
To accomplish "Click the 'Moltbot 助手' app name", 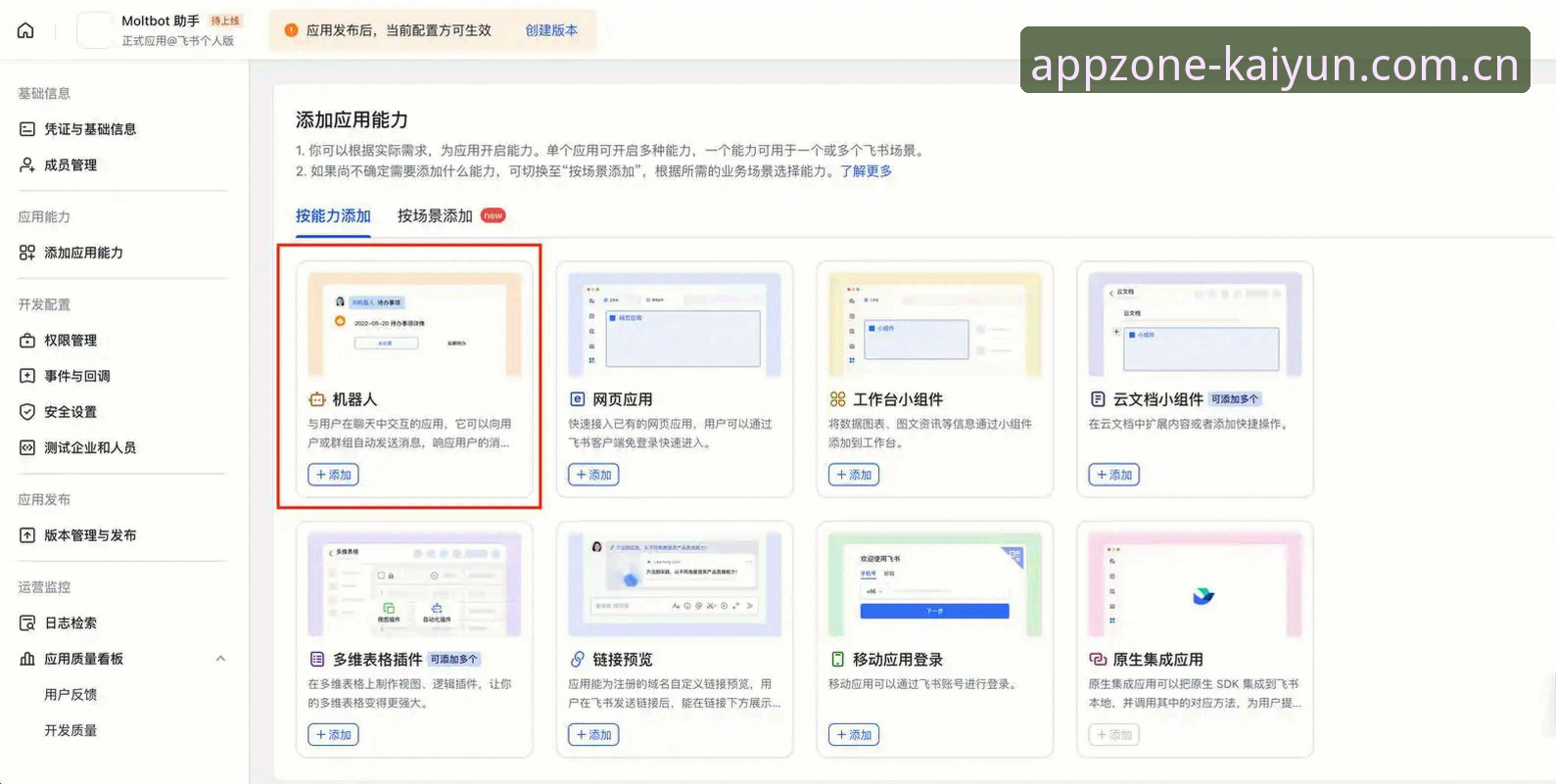I will pos(161,21).
